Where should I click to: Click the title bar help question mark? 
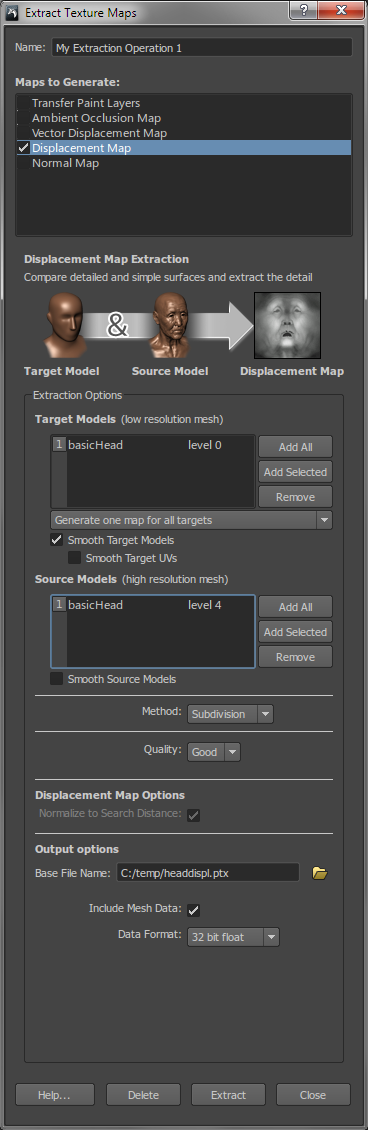point(303,10)
